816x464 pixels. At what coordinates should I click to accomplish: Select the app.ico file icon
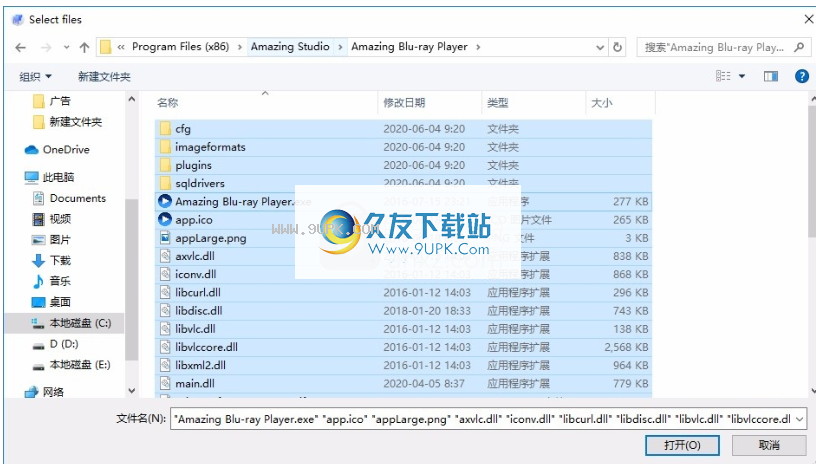coord(165,220)
